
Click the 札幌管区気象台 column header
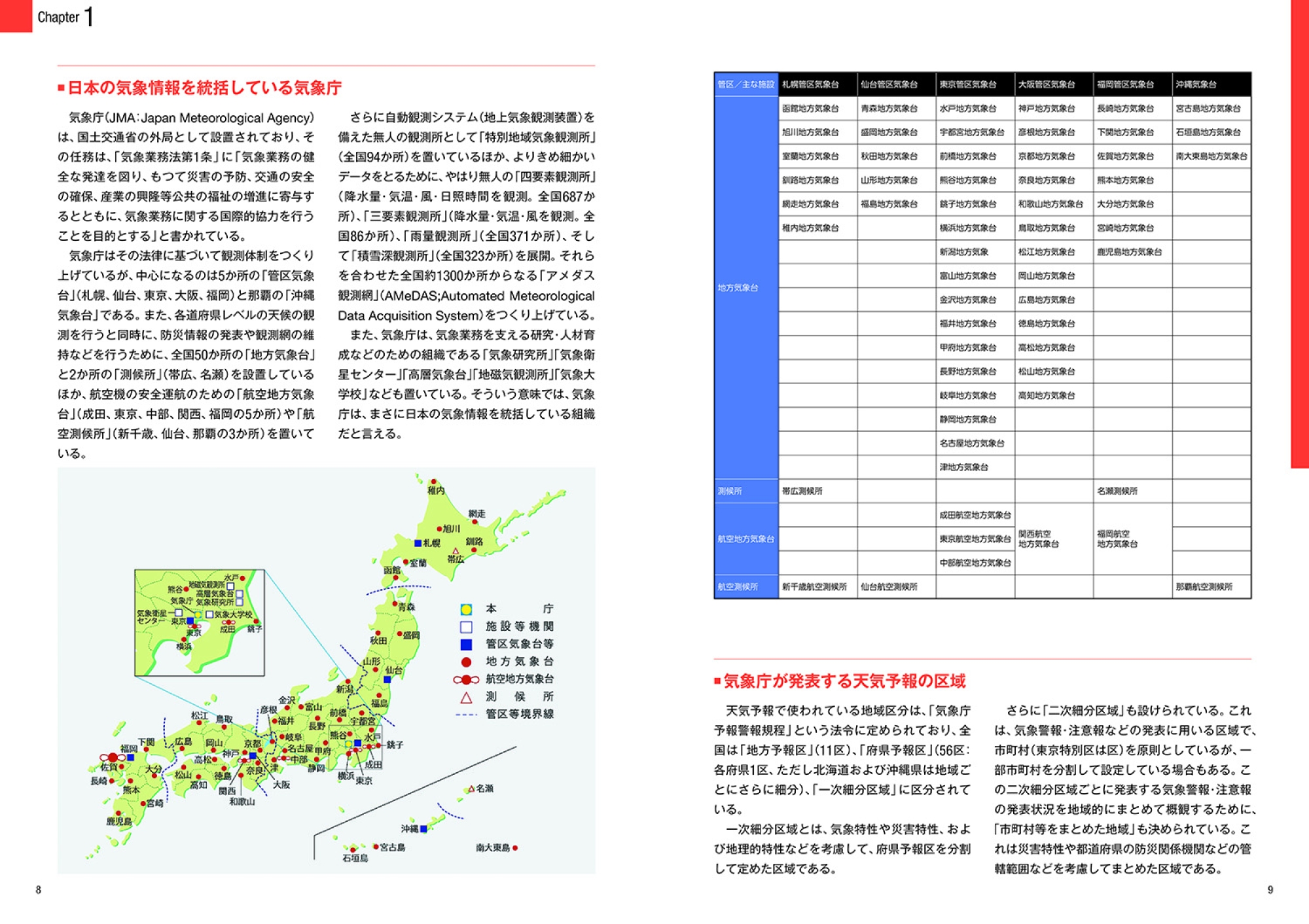818,84
